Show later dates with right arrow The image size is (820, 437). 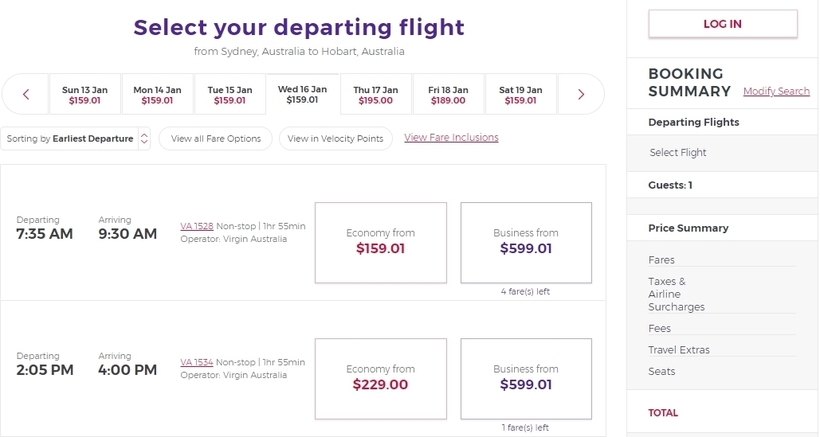581,94
